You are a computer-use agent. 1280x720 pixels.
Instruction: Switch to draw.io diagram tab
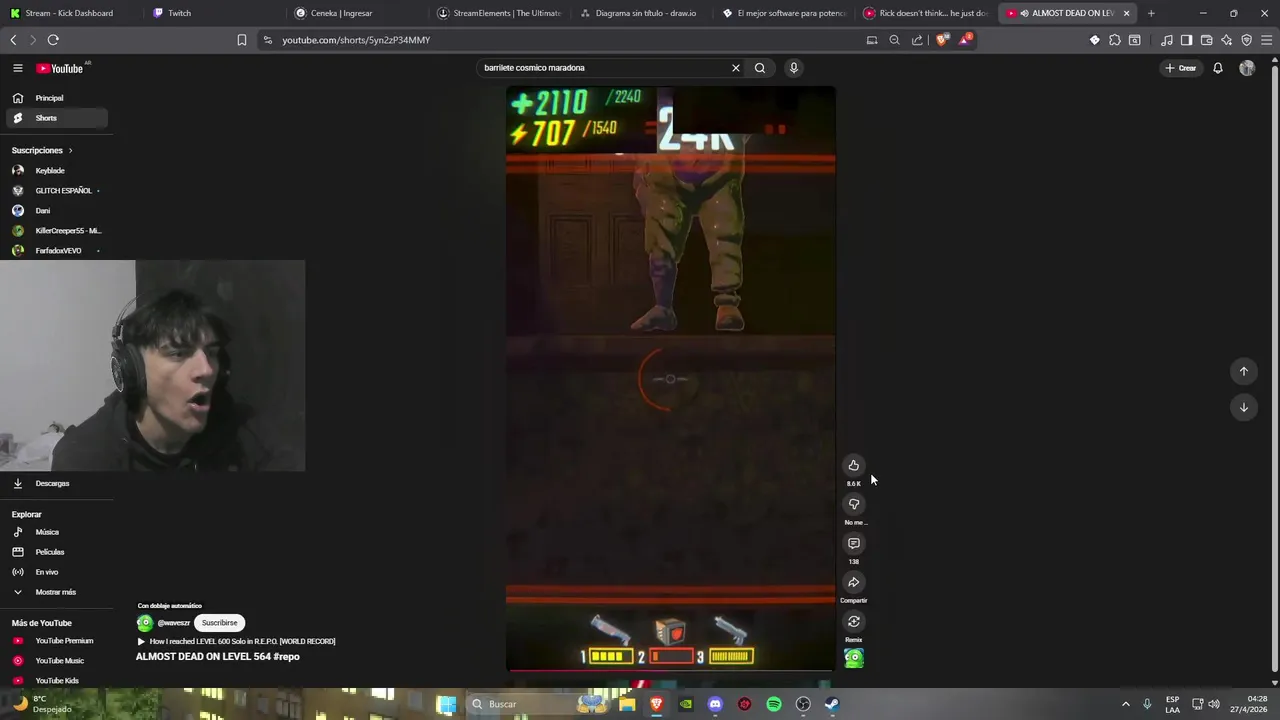[645, 13]
